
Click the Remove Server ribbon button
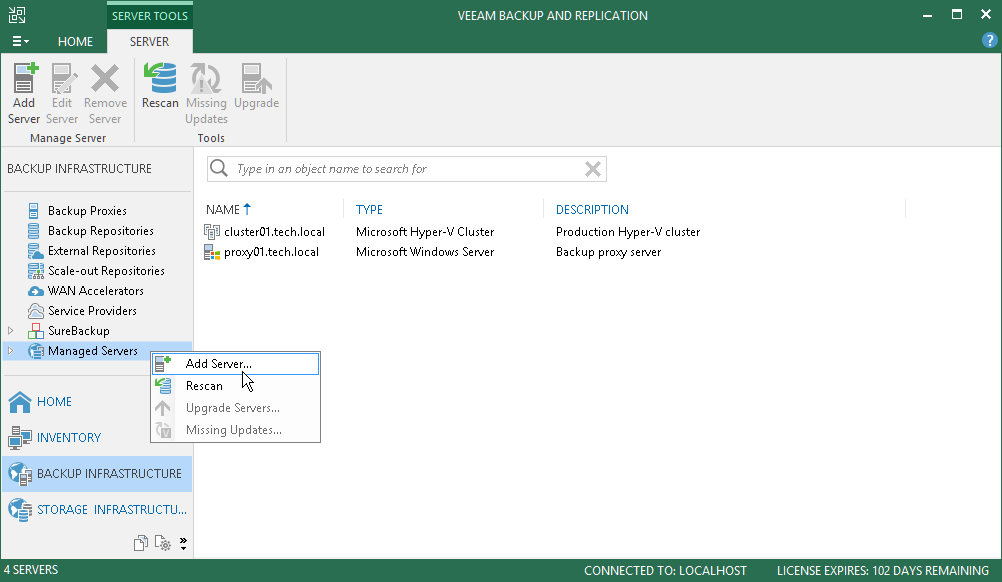pos(105,93)
